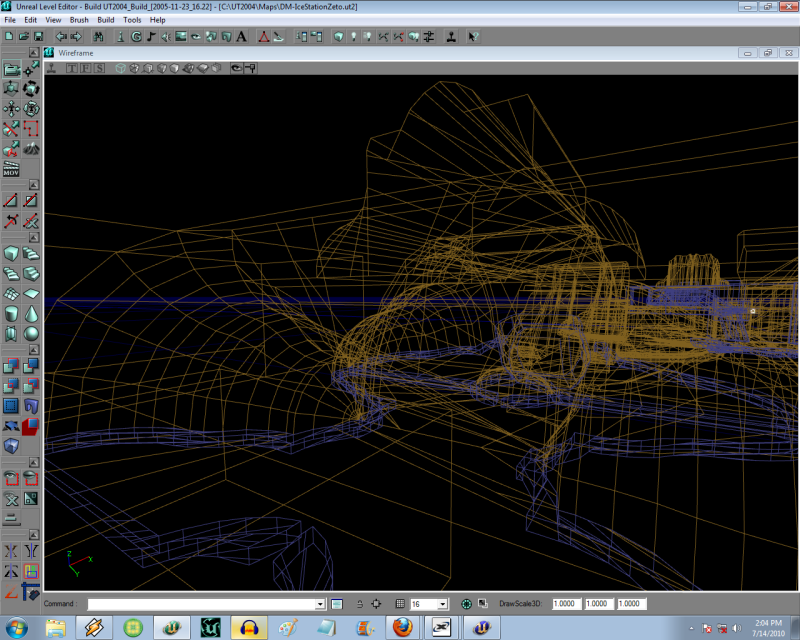Click the Command input field
800x640 pixels.
click(x=202, y=604)
